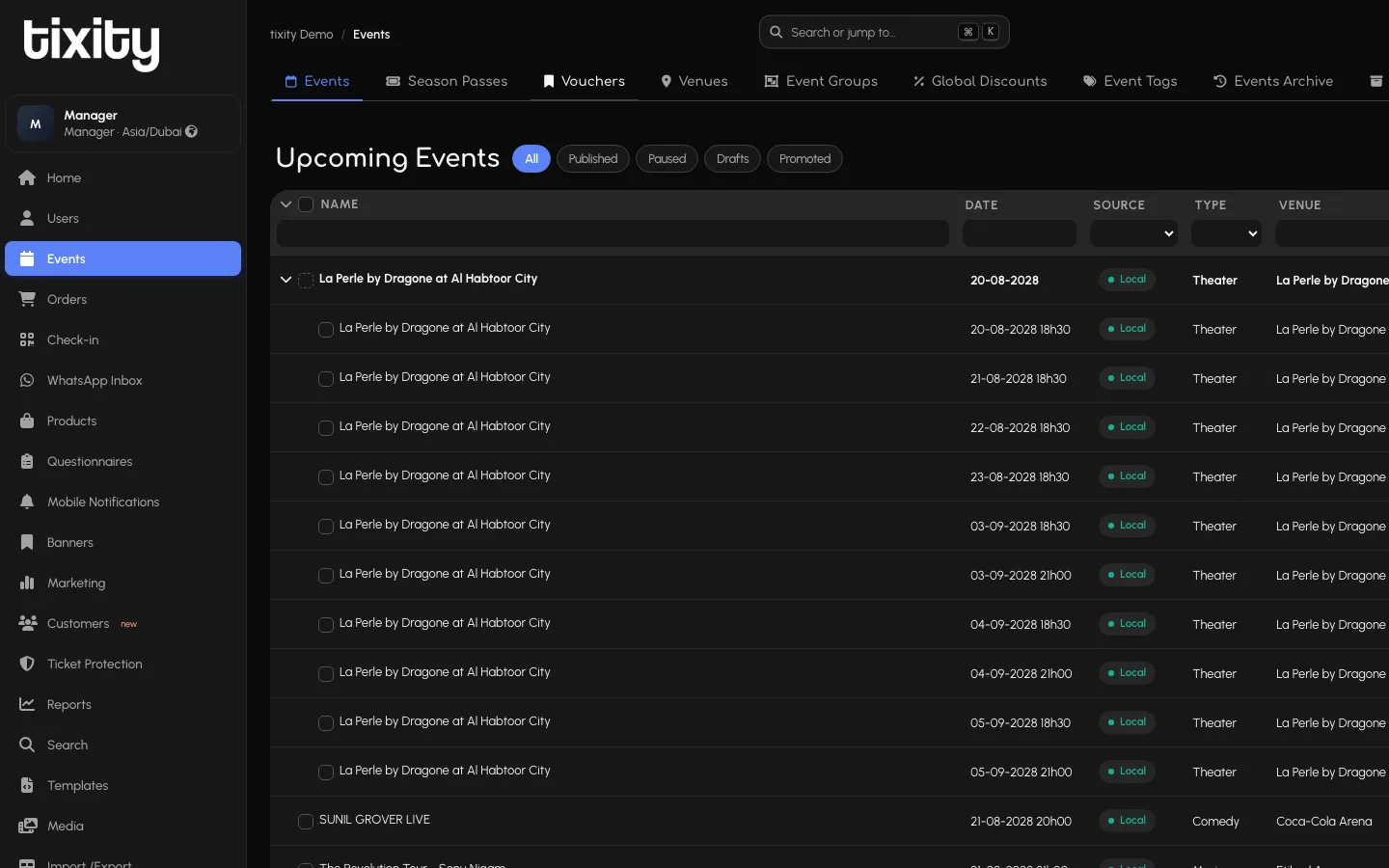Open the Reports line-chart icon
This screenshot has width=1389, height=868.
(27, 704)
